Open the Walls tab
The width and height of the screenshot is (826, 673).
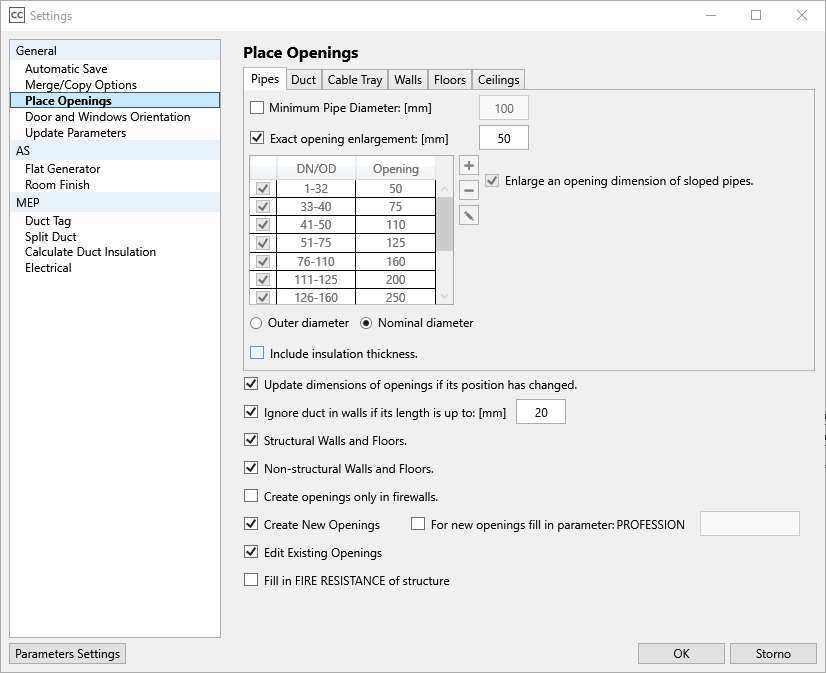pyautogui.click(x=407, y=79)
